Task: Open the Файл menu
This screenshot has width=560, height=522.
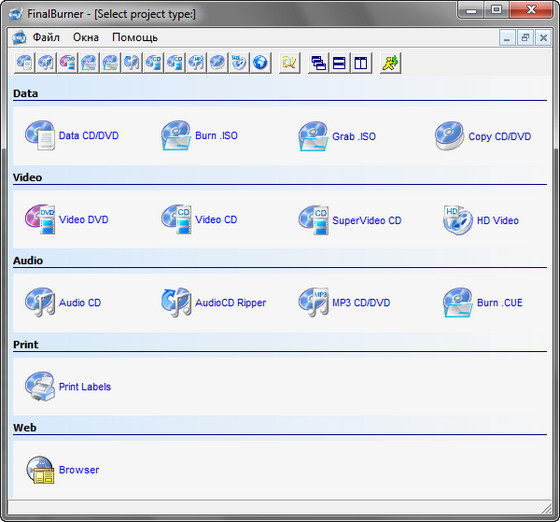Action: coord(46,37)
